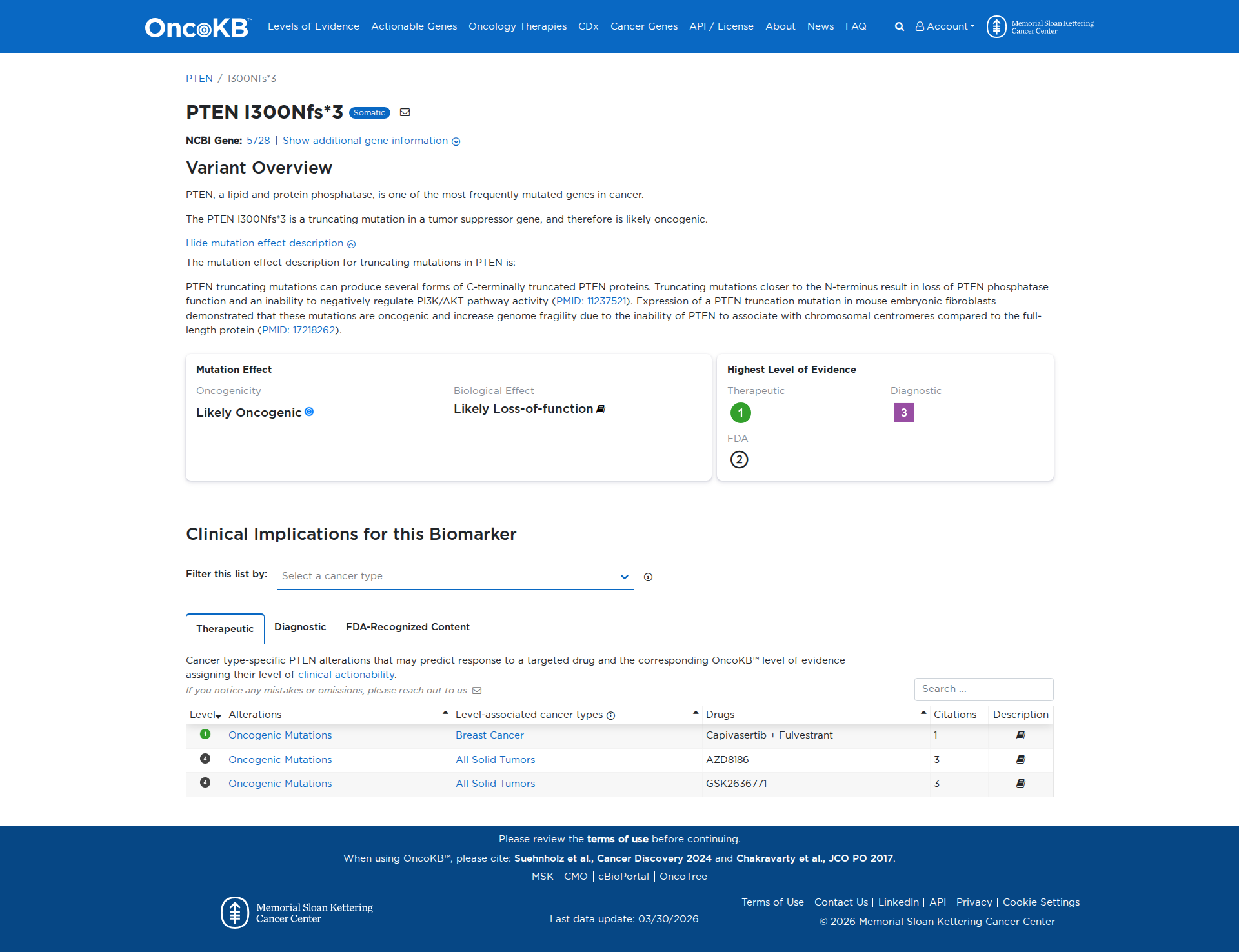This screenshot has width=1239, height=952.
Task: Click the OncoKB logo
Action: point(198,27)
